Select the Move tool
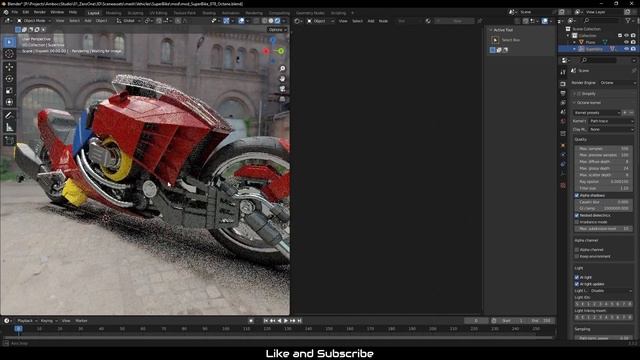Screen dimensions: 640x360 click(9, 67)
